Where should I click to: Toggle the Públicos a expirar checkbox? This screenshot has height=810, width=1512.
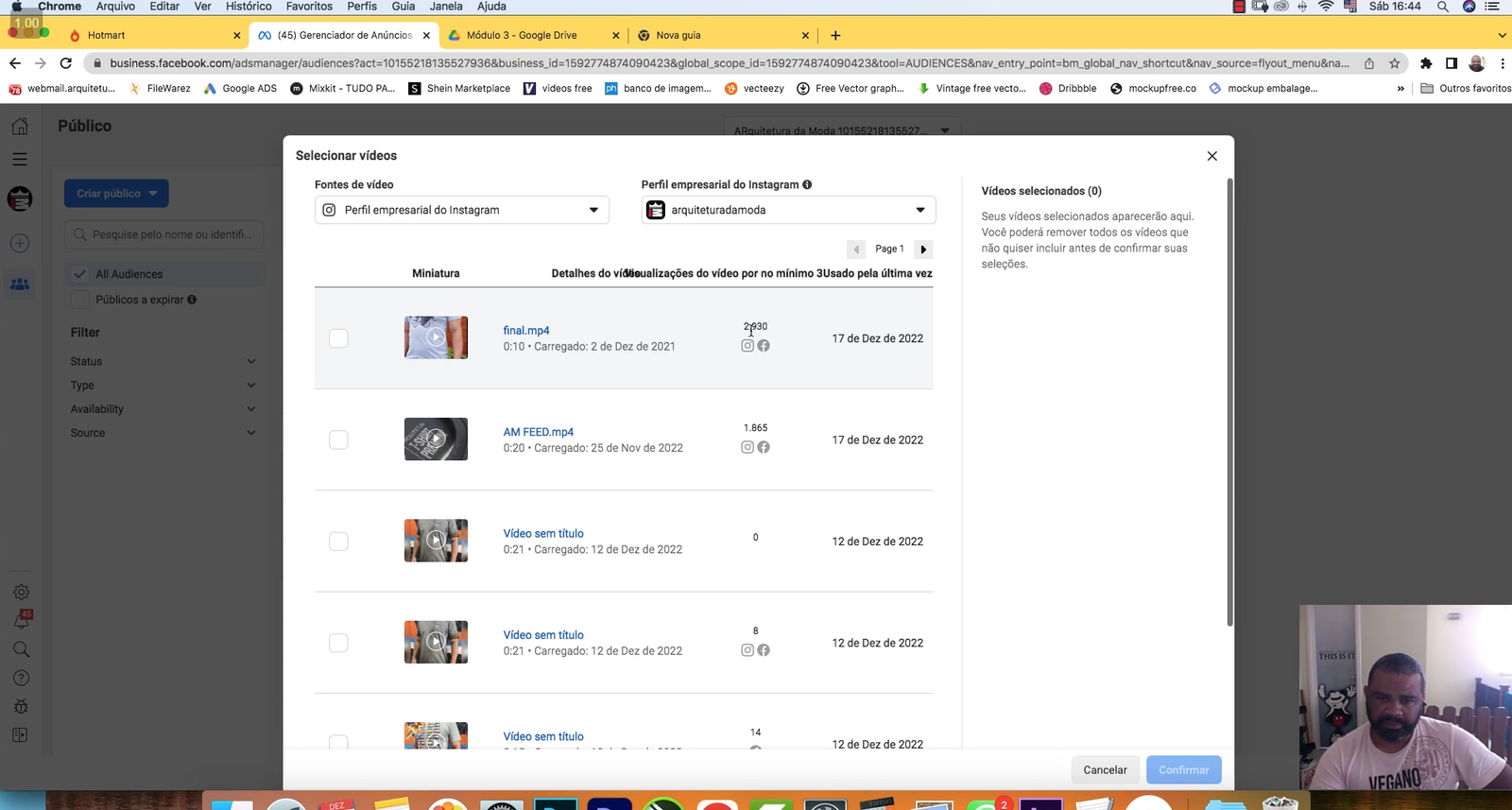tap(80, 300)
